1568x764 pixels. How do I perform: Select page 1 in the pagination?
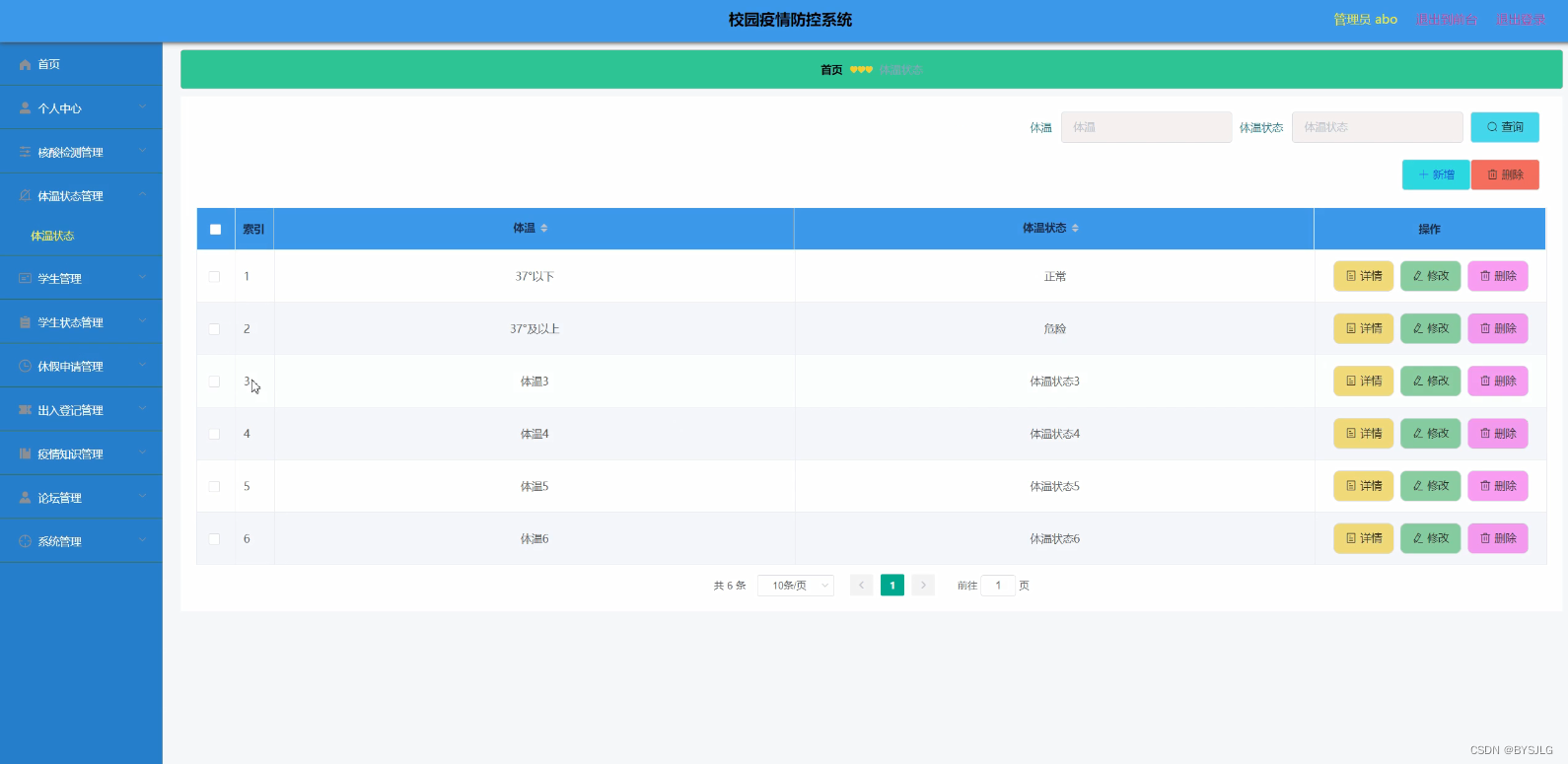coord(892,586)
